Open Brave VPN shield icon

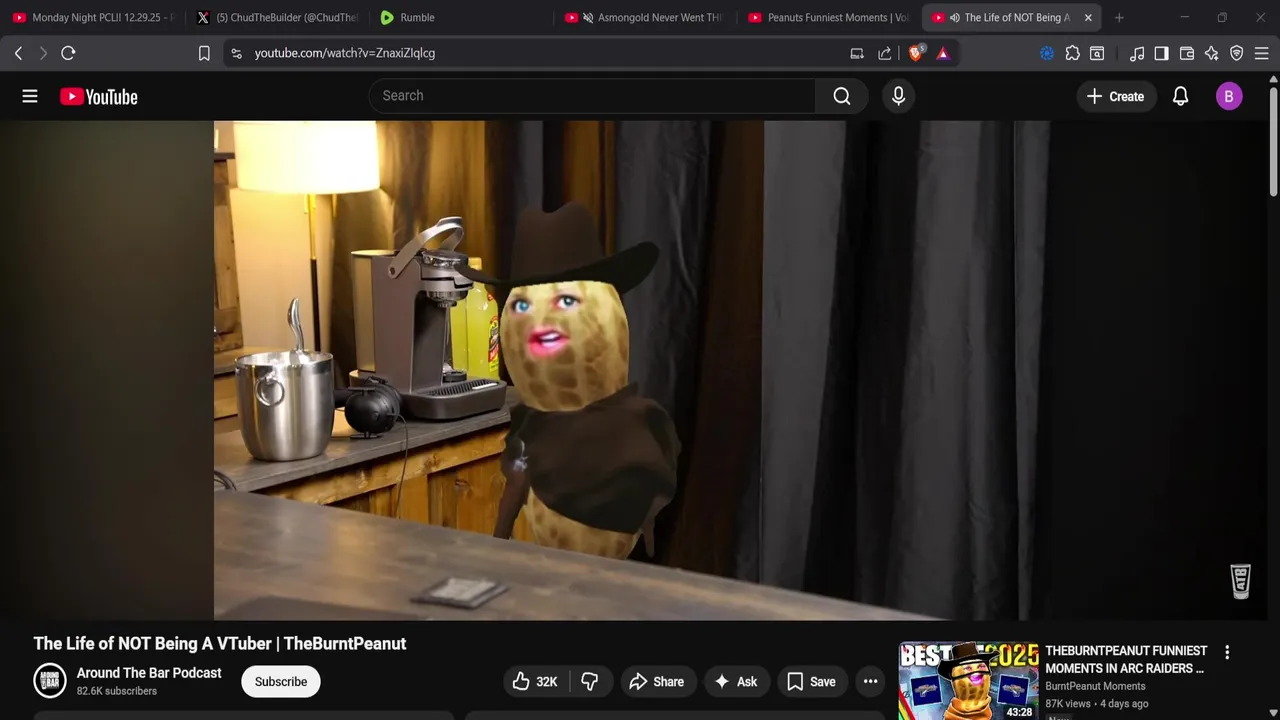coord(1236,53)
